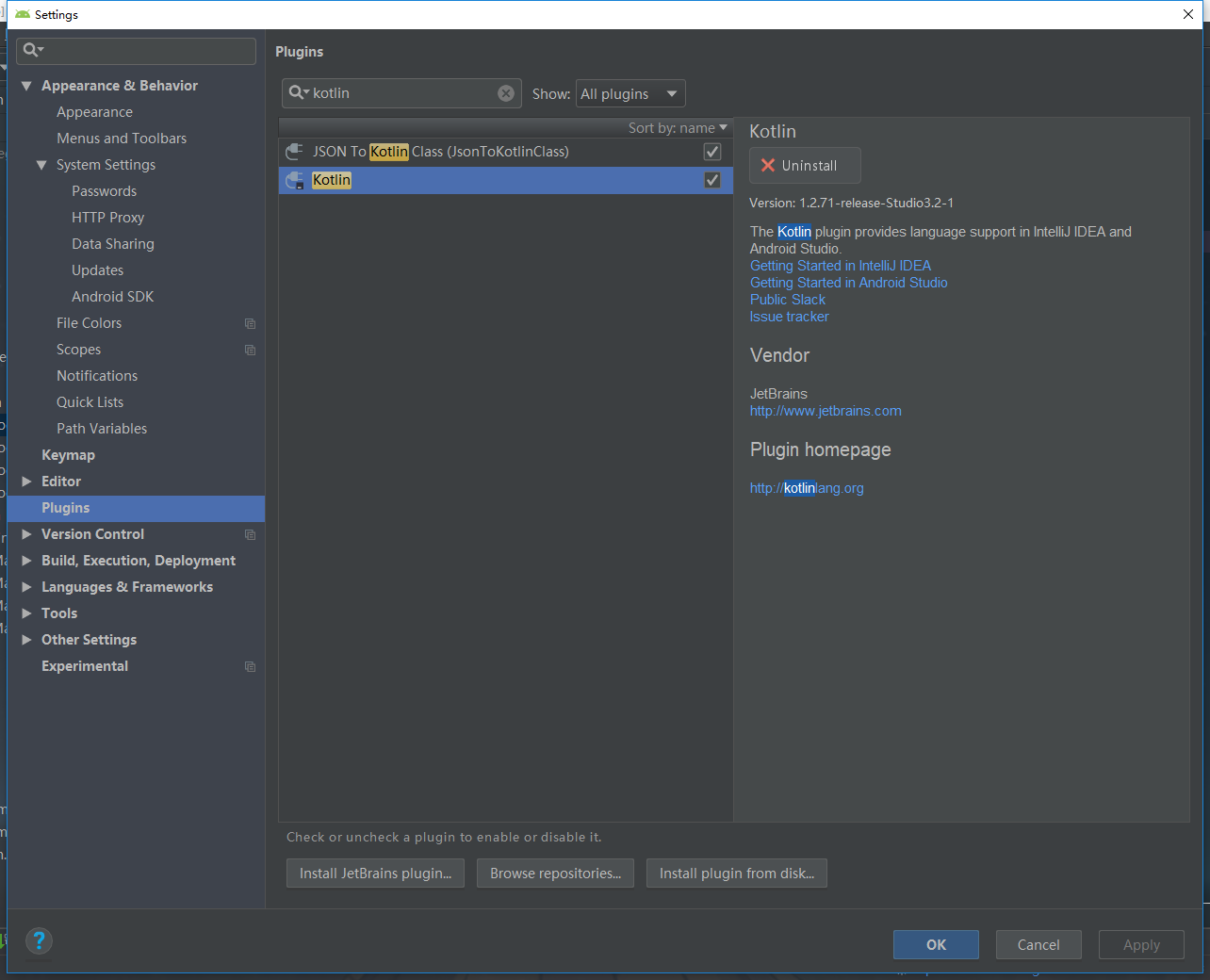Open Getting Started in Android Studio link
The height and width of the screenshot is (980, 1210).
849,283
